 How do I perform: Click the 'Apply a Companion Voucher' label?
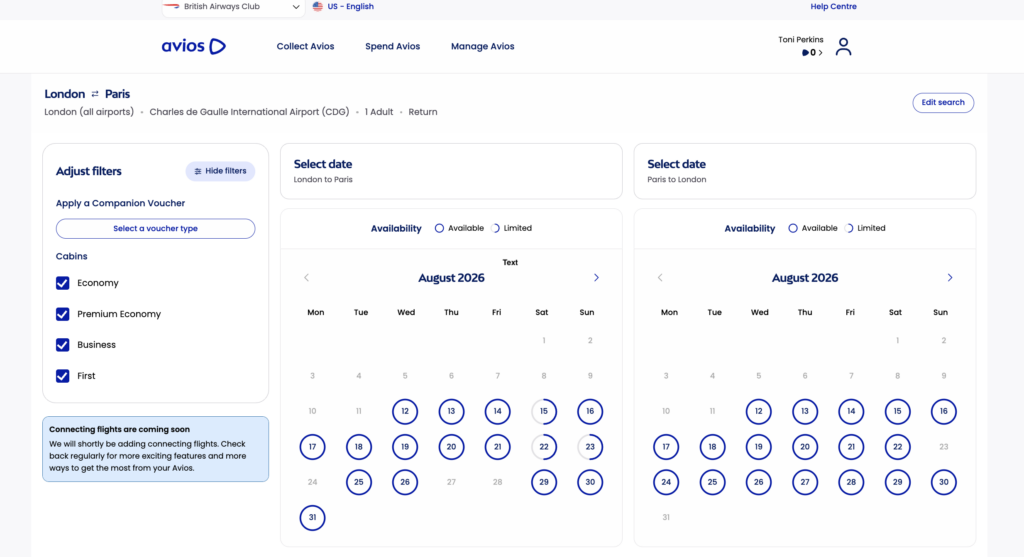(120, 203)
